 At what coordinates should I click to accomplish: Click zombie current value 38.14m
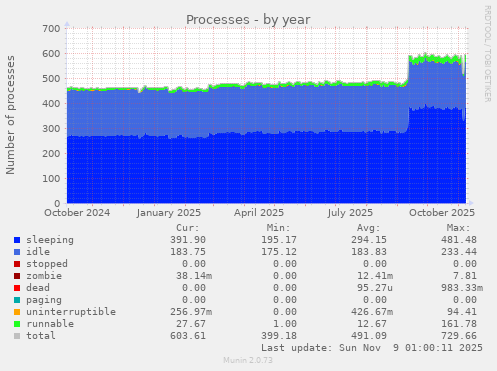click(x=194, y=276)
